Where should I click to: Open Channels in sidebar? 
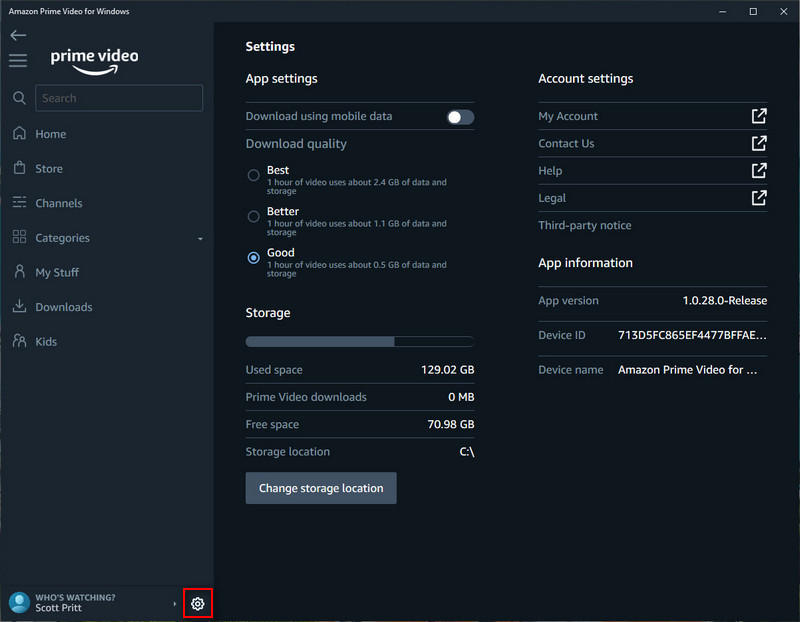pyautogui.click(x=59, y=203)
